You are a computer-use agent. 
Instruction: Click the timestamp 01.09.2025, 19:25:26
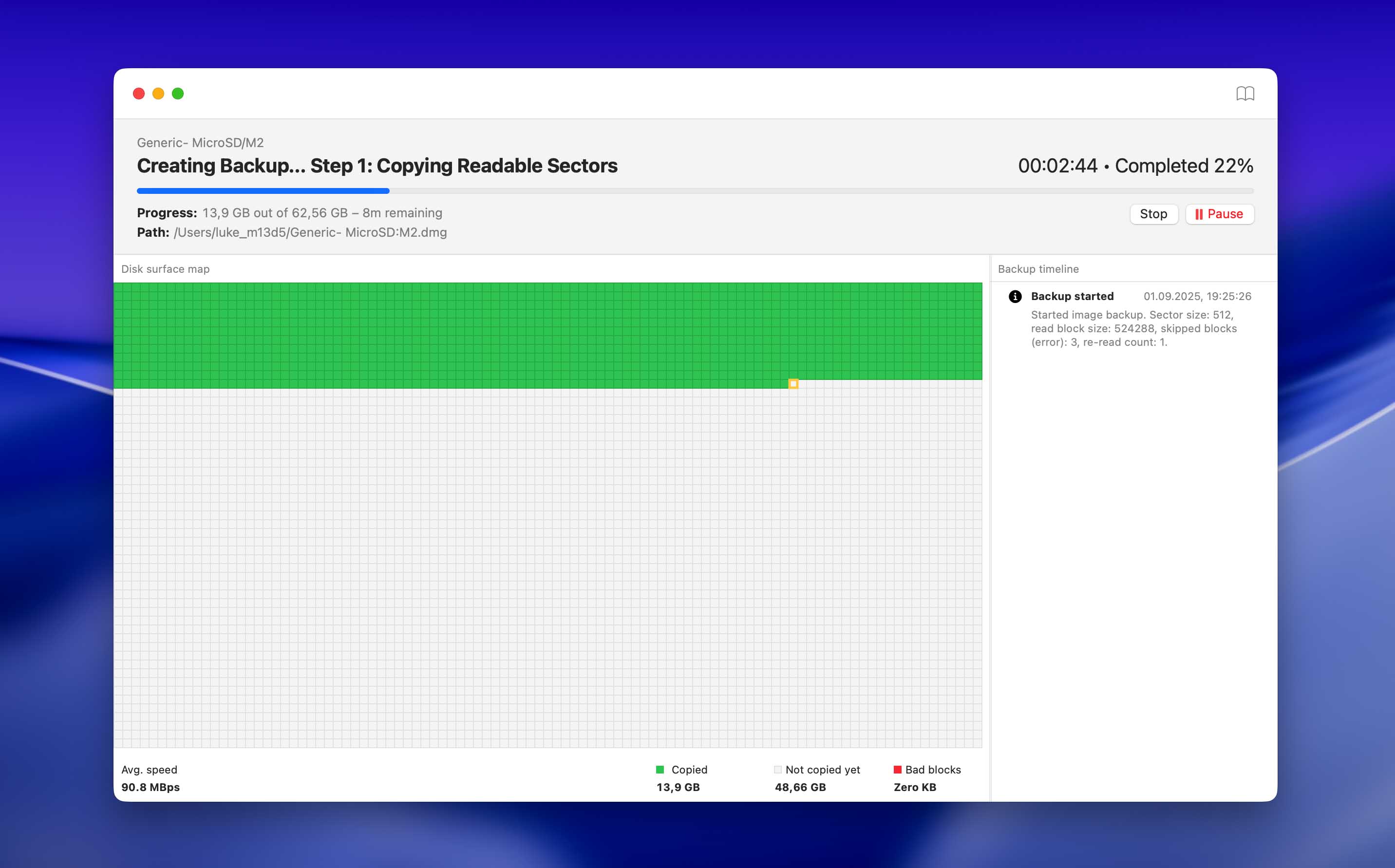tap(1197, 296)
